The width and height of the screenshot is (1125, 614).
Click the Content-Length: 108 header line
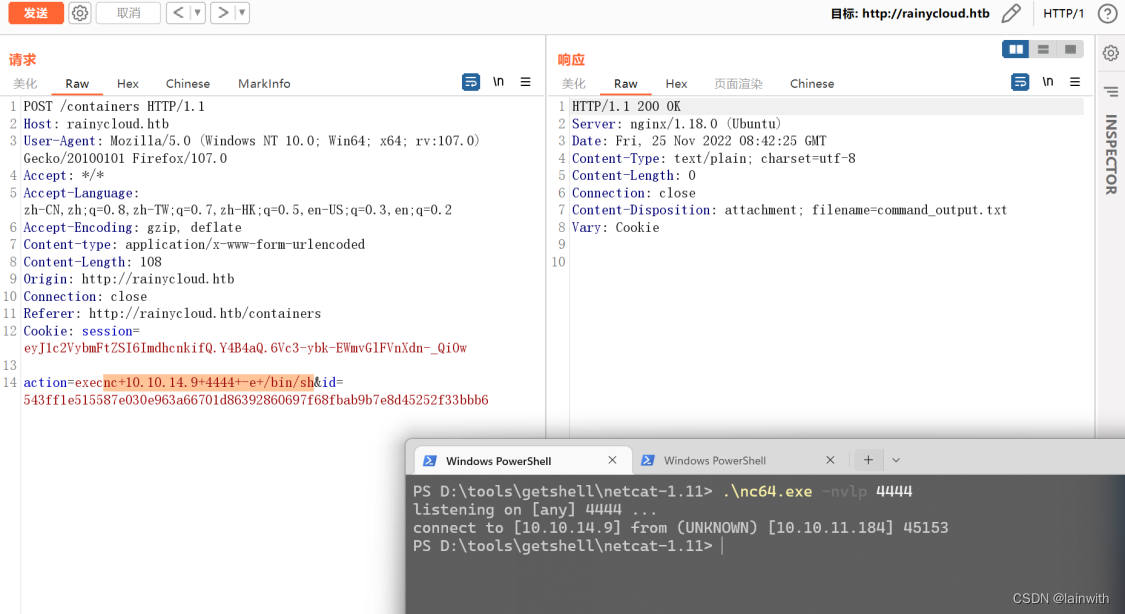coord(93,262)
